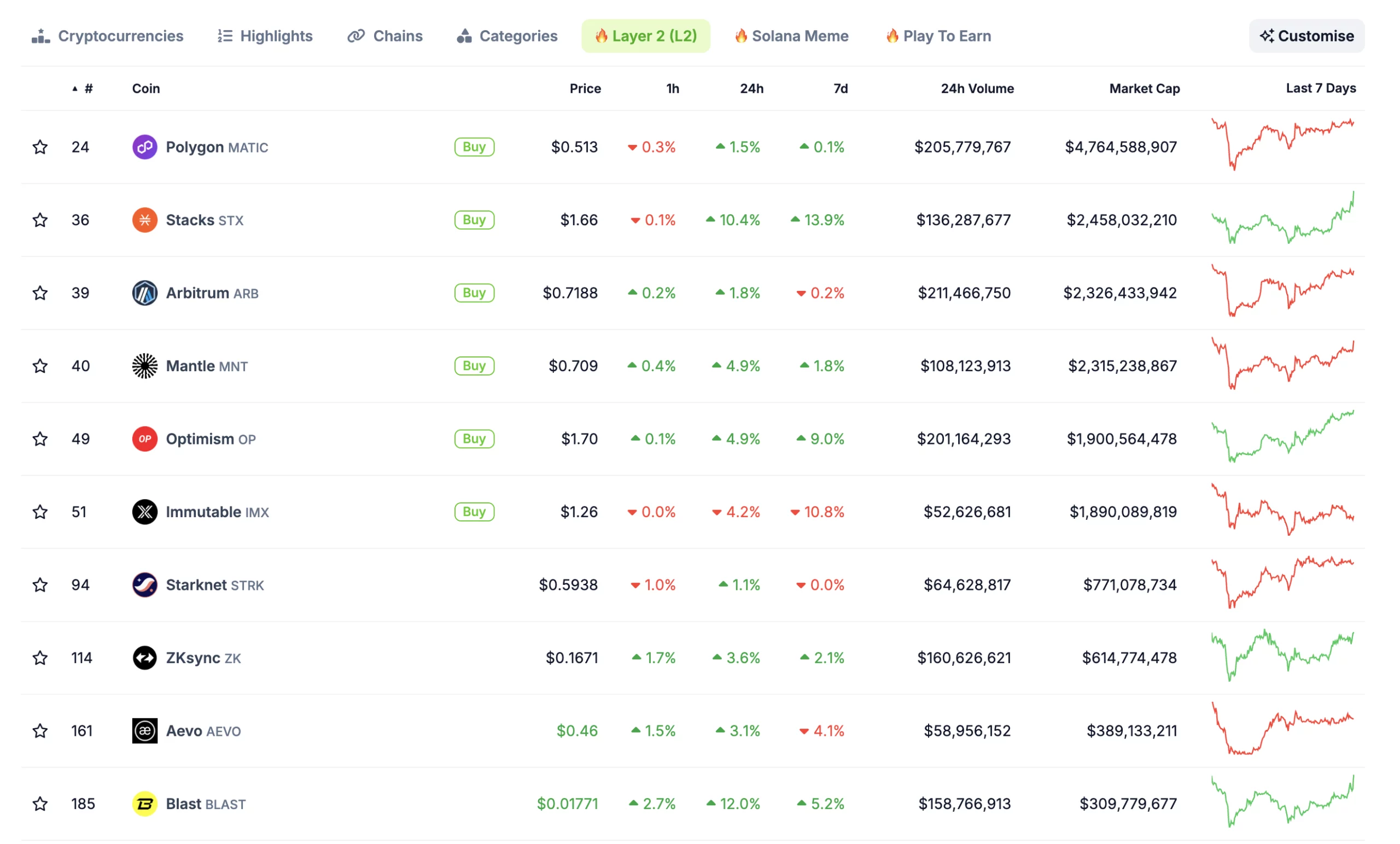The image size is (1400, 844).
Task: Favorite Arbitrum with its star icon
Action: pyautogui.click(x=40, y=293)
